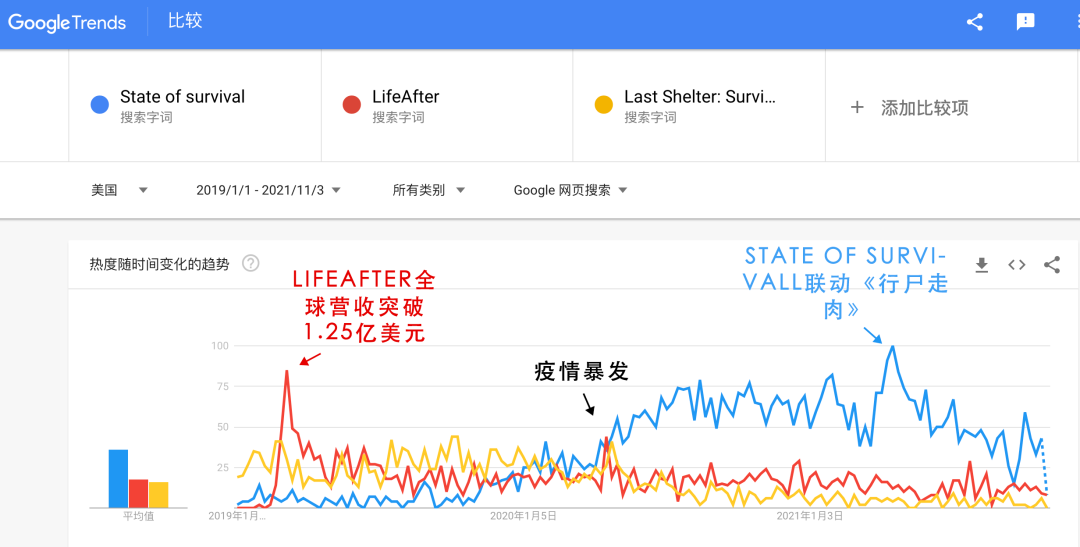This screenshot has height=547, width=1080.
Task: Open help for 热度随时间变化的趋势
Action: click(x=251, y=264)
